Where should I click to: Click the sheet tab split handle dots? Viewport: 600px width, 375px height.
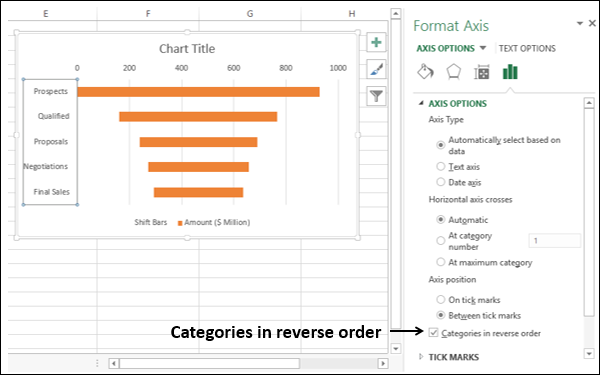point(97,363)
